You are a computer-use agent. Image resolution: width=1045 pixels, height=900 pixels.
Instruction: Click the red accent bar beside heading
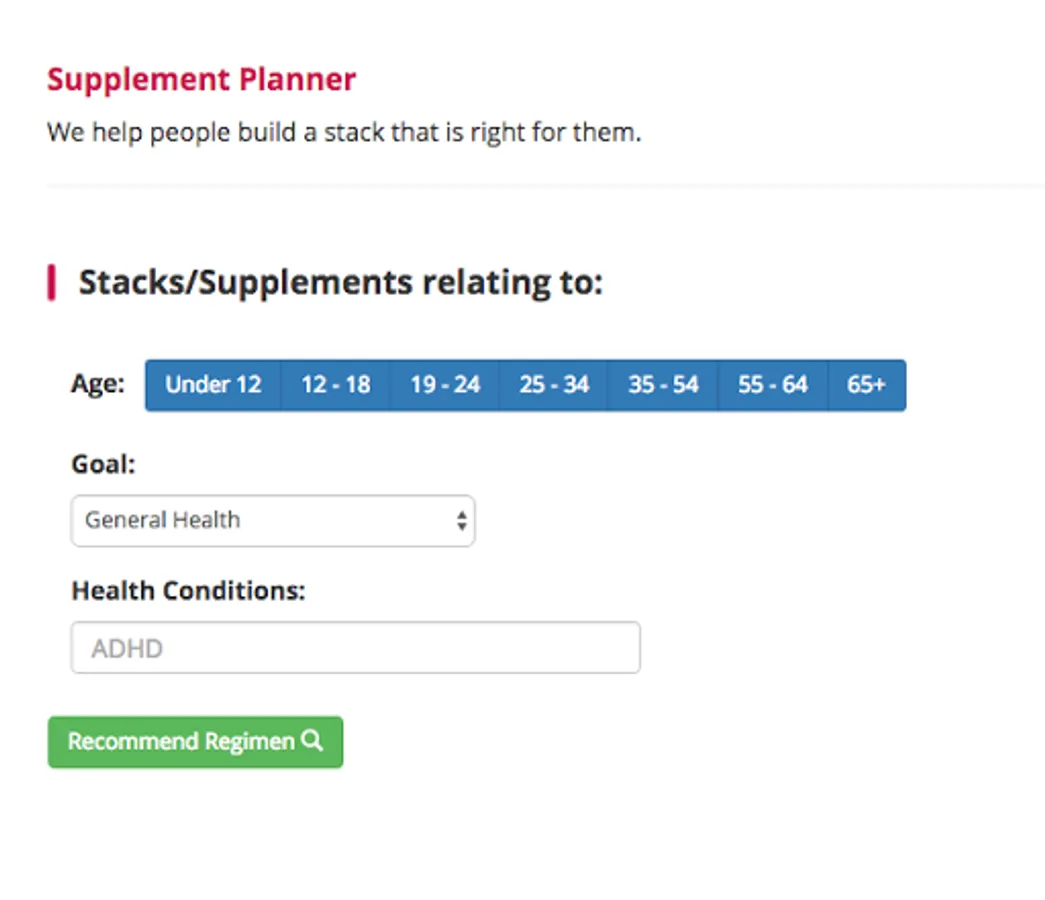click(51, 283)
